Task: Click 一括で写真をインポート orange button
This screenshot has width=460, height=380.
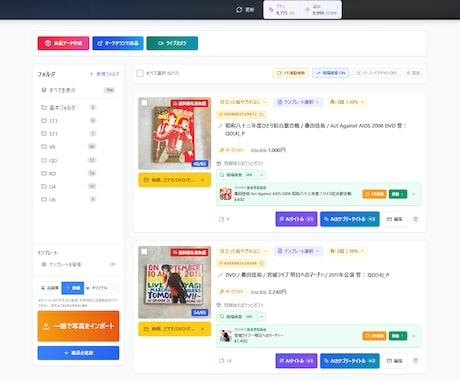Action: [x=78, y=326]
